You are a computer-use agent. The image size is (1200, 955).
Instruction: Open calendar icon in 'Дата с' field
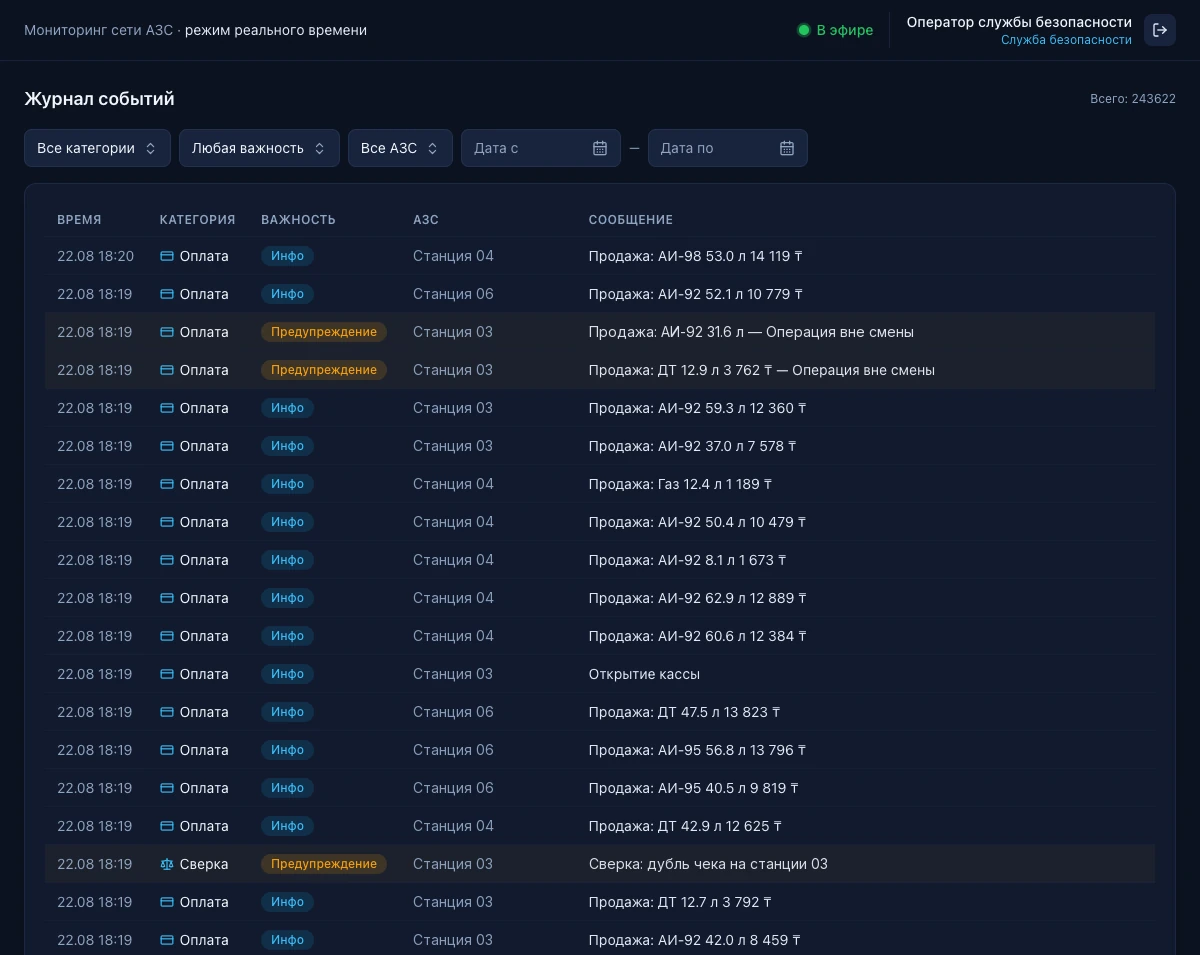(600, 148)
